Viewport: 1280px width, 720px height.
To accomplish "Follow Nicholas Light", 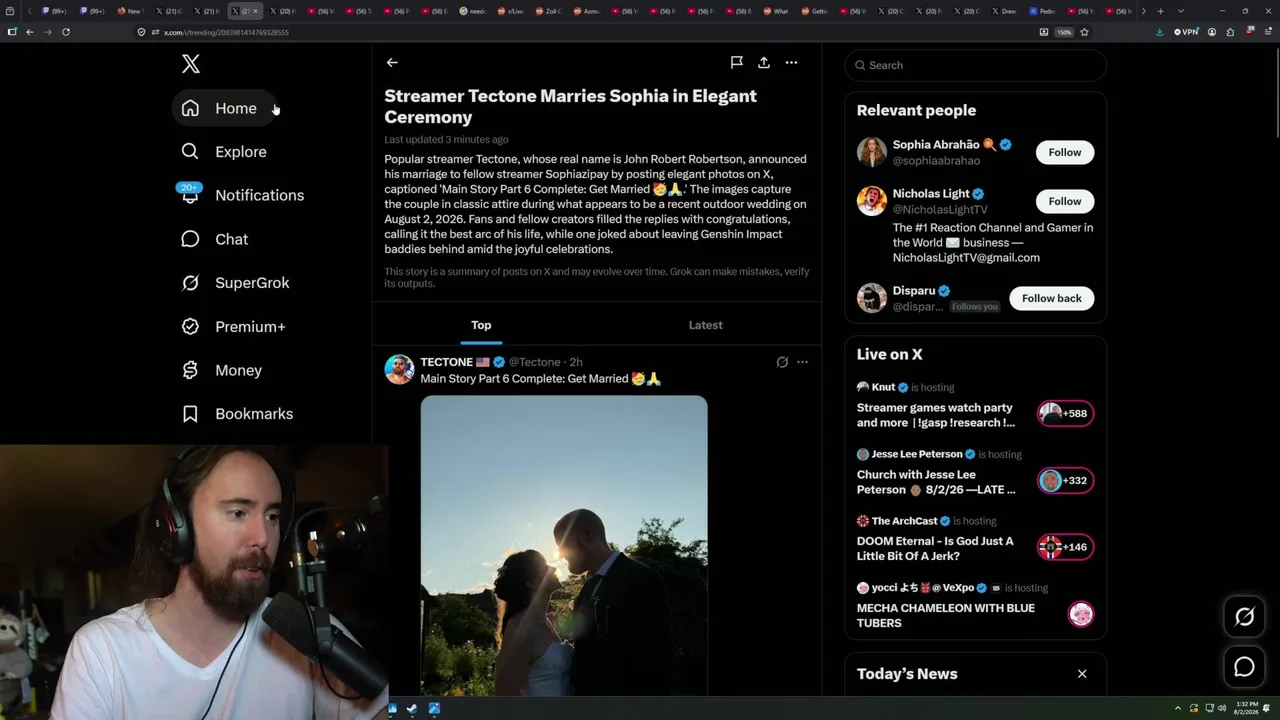I will (1065, 201).
